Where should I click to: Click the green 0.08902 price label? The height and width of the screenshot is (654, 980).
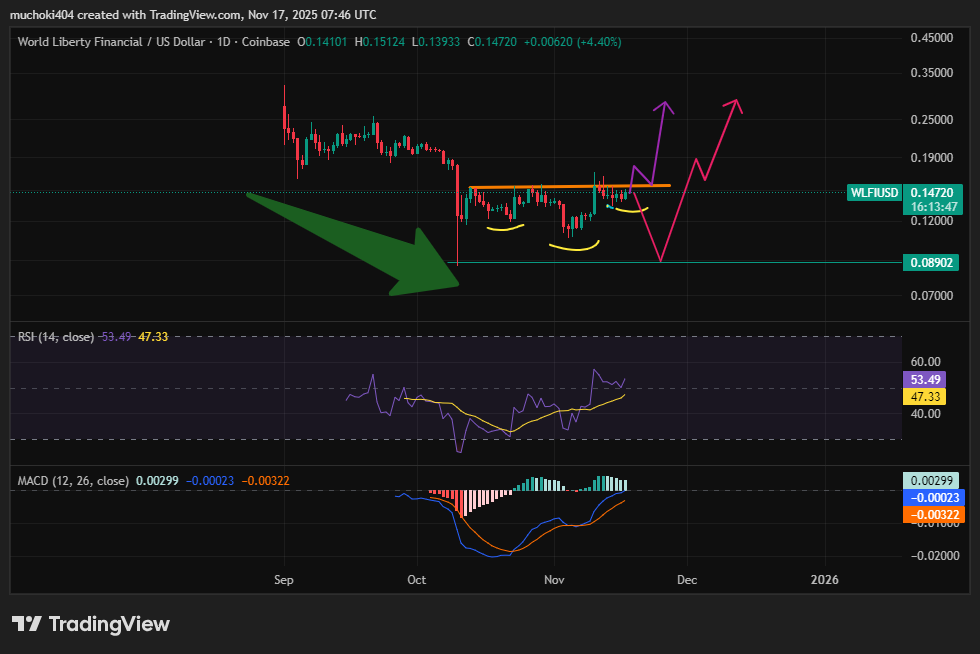pos(933,263)
